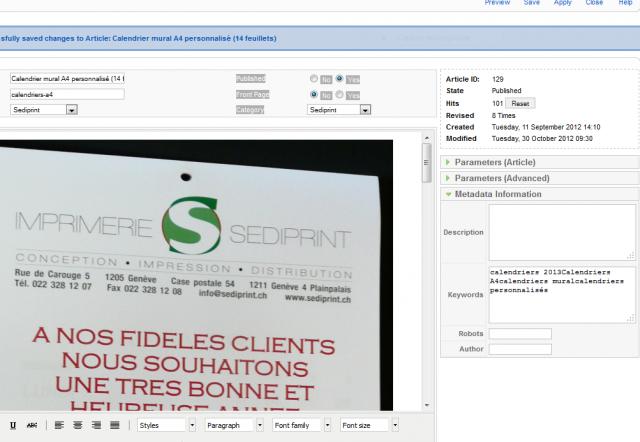Open the Category dropdown showing Sediprint
The height and width of the screenshot is (442, 640).
tap(339, 110)
